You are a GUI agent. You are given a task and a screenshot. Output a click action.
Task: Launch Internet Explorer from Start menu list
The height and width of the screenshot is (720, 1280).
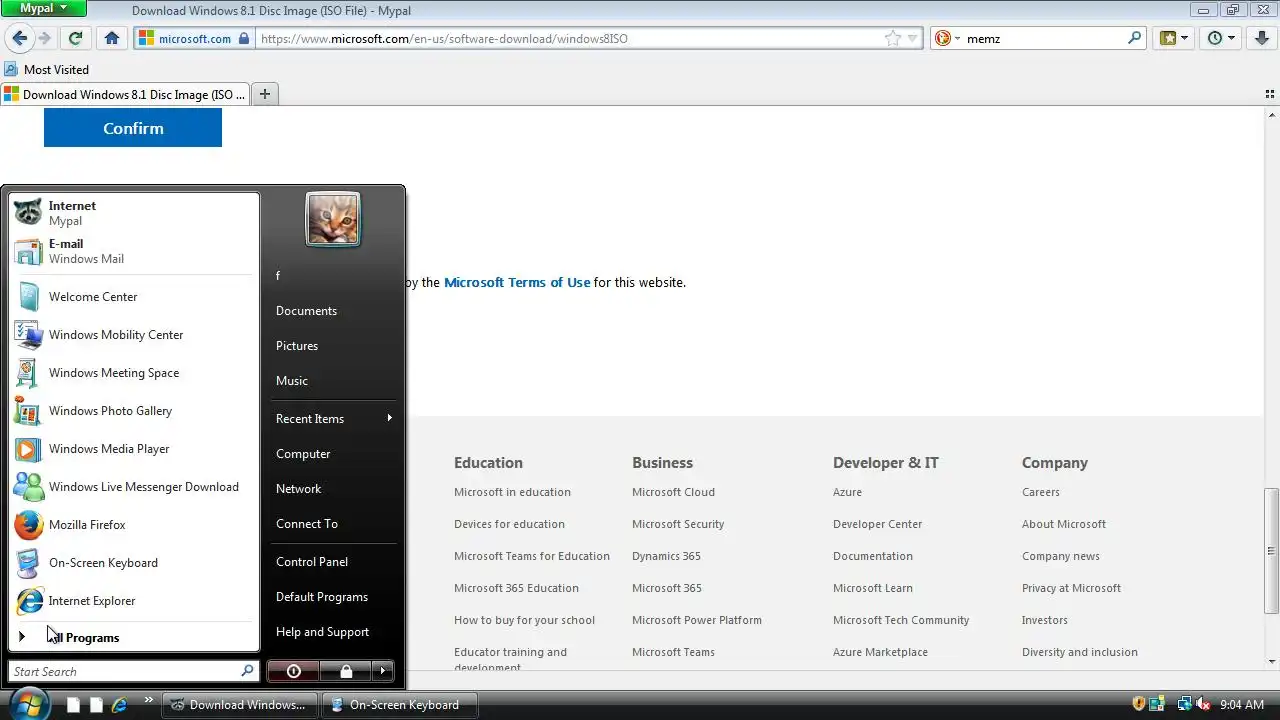click(132, 601)
